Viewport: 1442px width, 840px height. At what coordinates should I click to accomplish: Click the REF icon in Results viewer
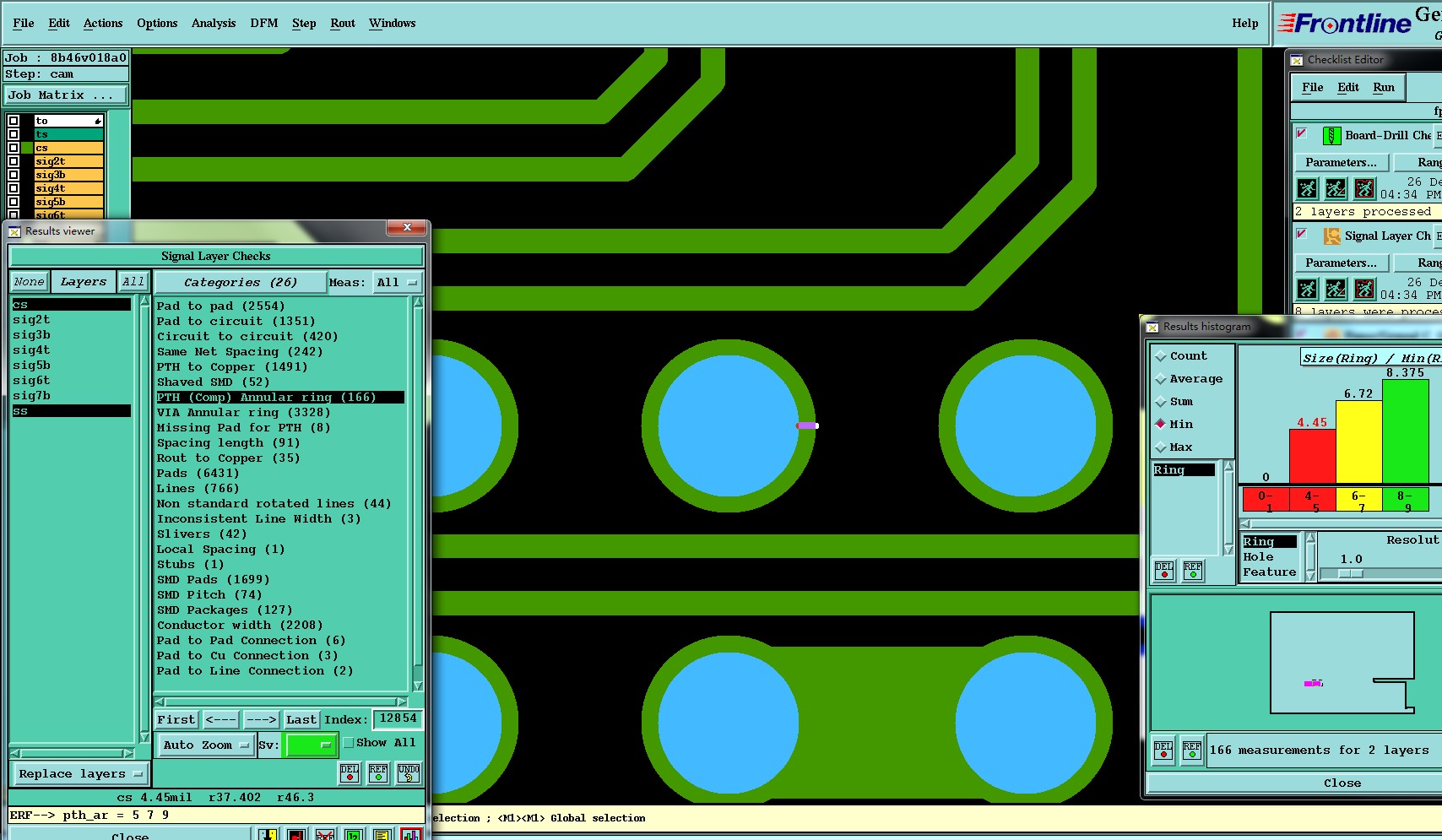tap(378, 772)
